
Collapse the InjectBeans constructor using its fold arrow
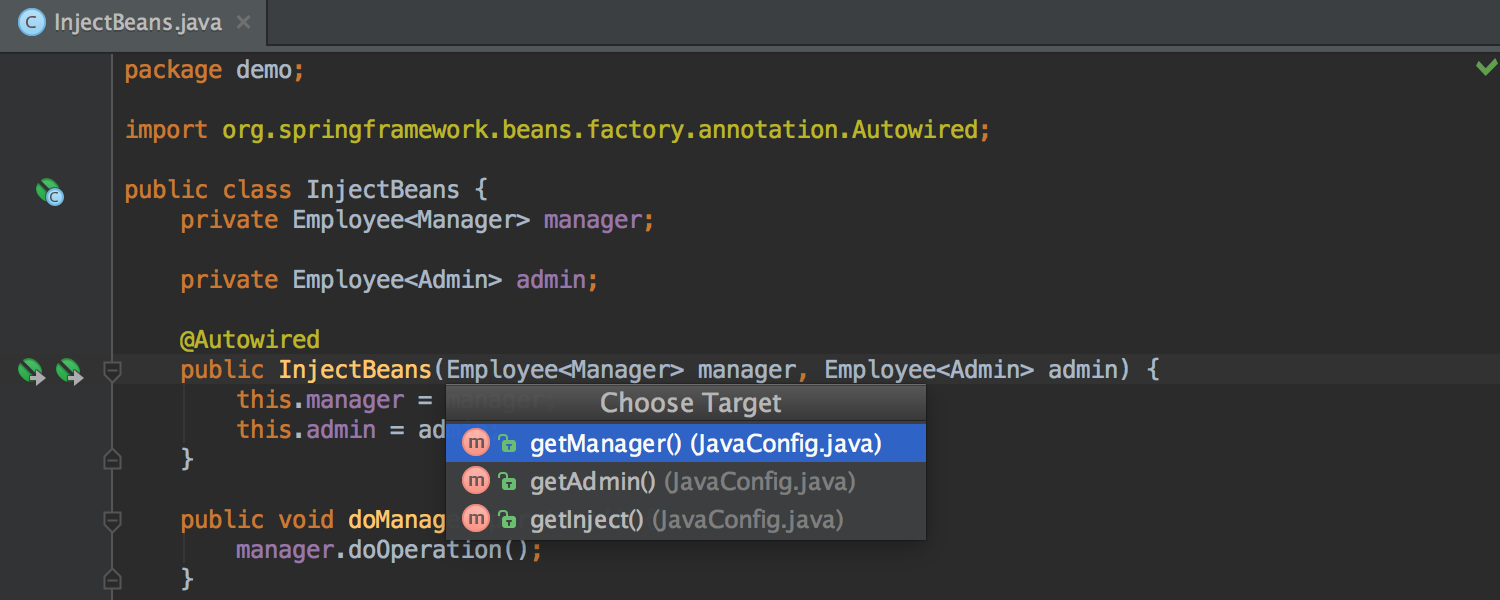[112, 371]
